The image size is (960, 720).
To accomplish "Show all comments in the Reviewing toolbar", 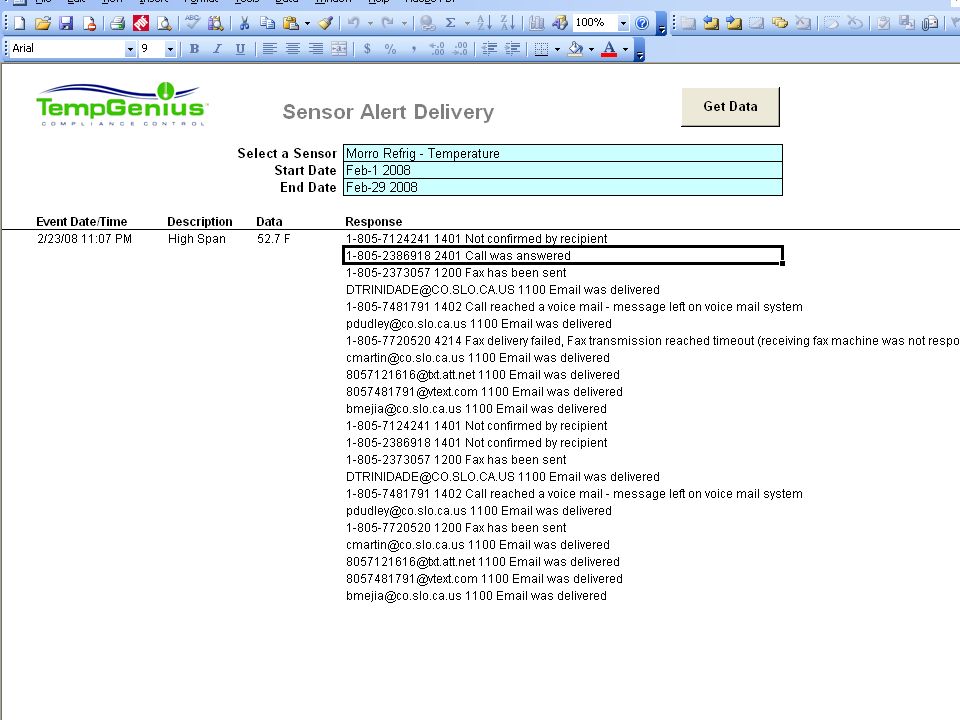I will [x=780, y=24].
